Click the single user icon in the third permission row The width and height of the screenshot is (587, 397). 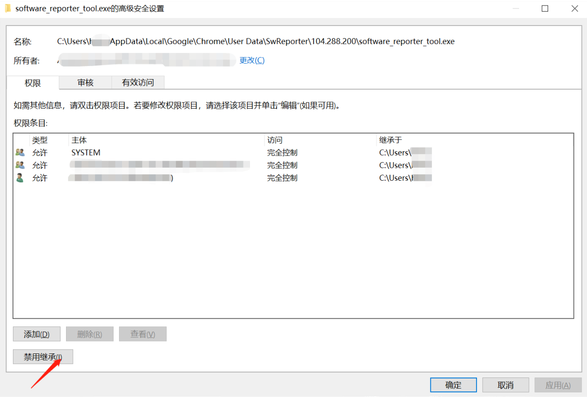click(x=20, y=178)
